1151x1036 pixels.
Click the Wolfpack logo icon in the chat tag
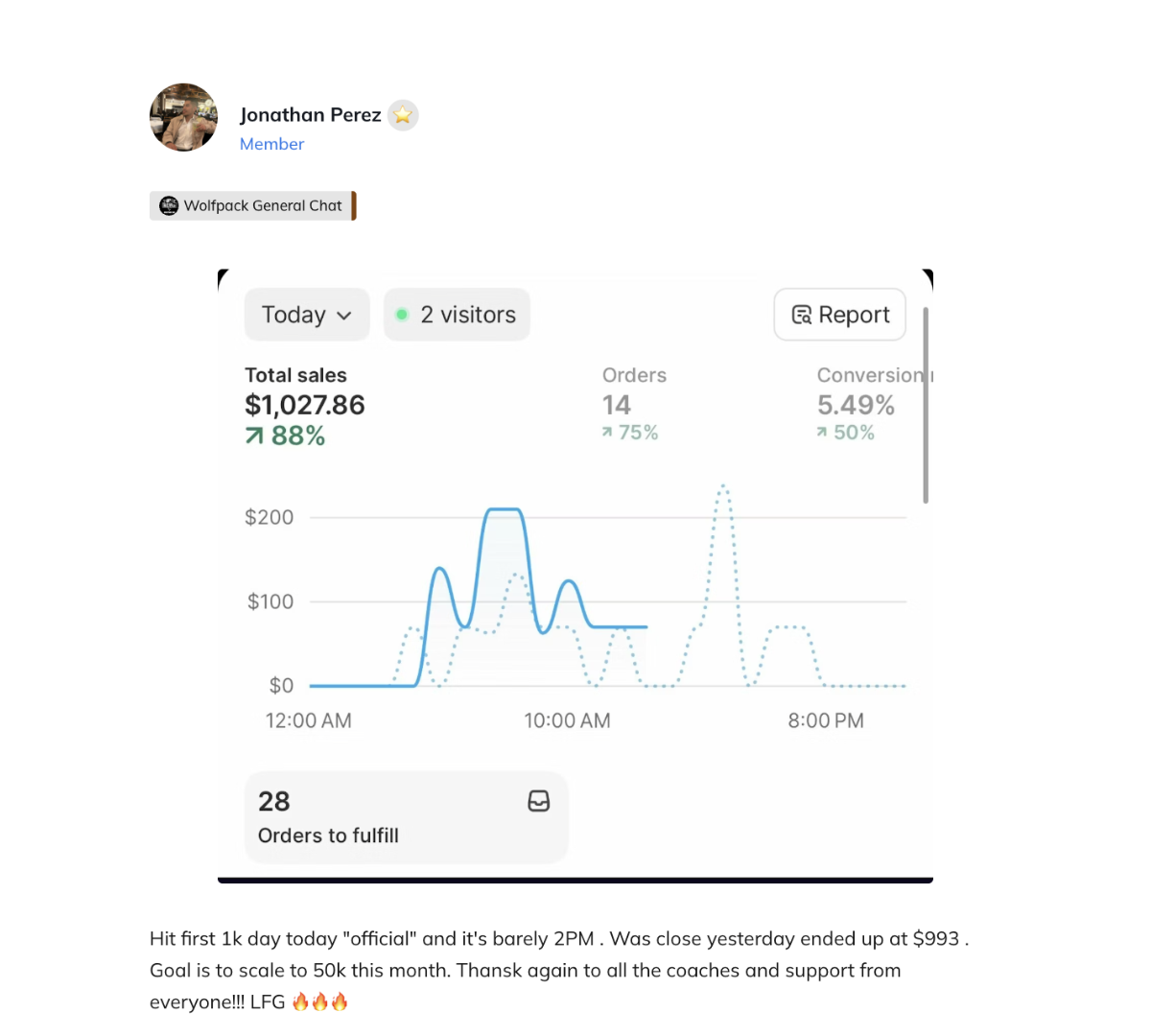(x=169, y=205)
